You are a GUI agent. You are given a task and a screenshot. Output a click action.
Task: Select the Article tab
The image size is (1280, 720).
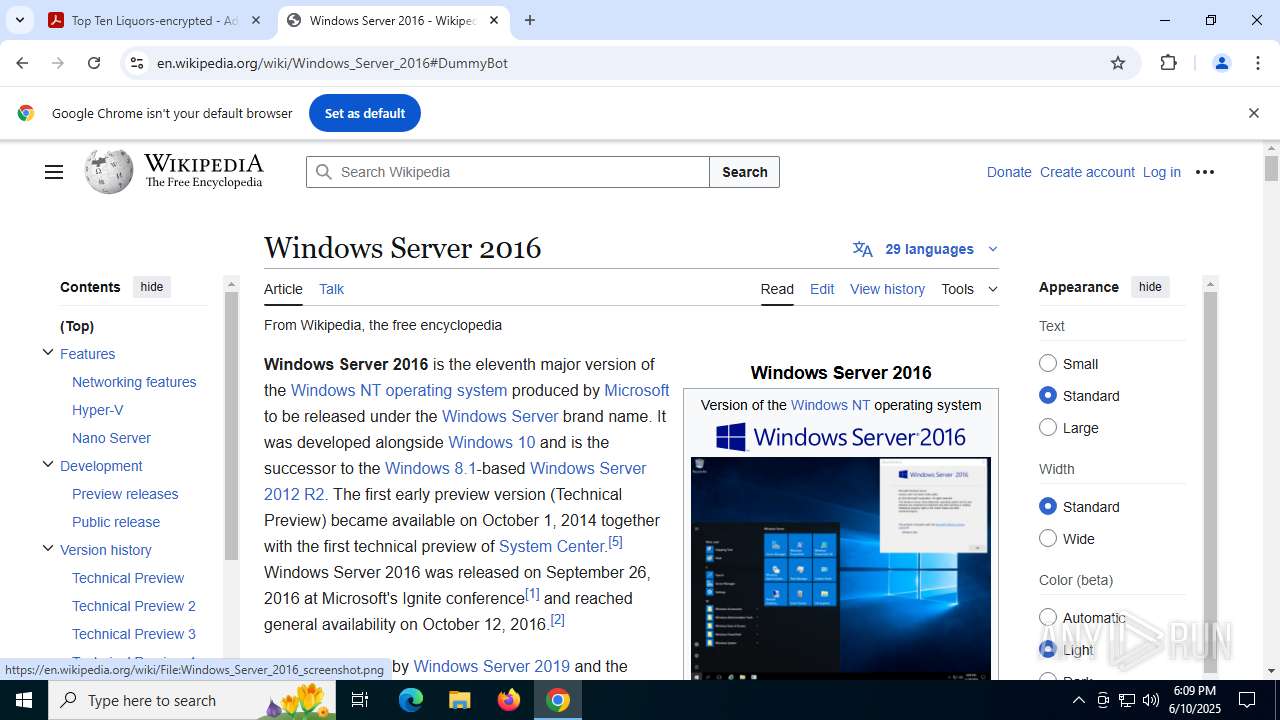tap(283, 289)
